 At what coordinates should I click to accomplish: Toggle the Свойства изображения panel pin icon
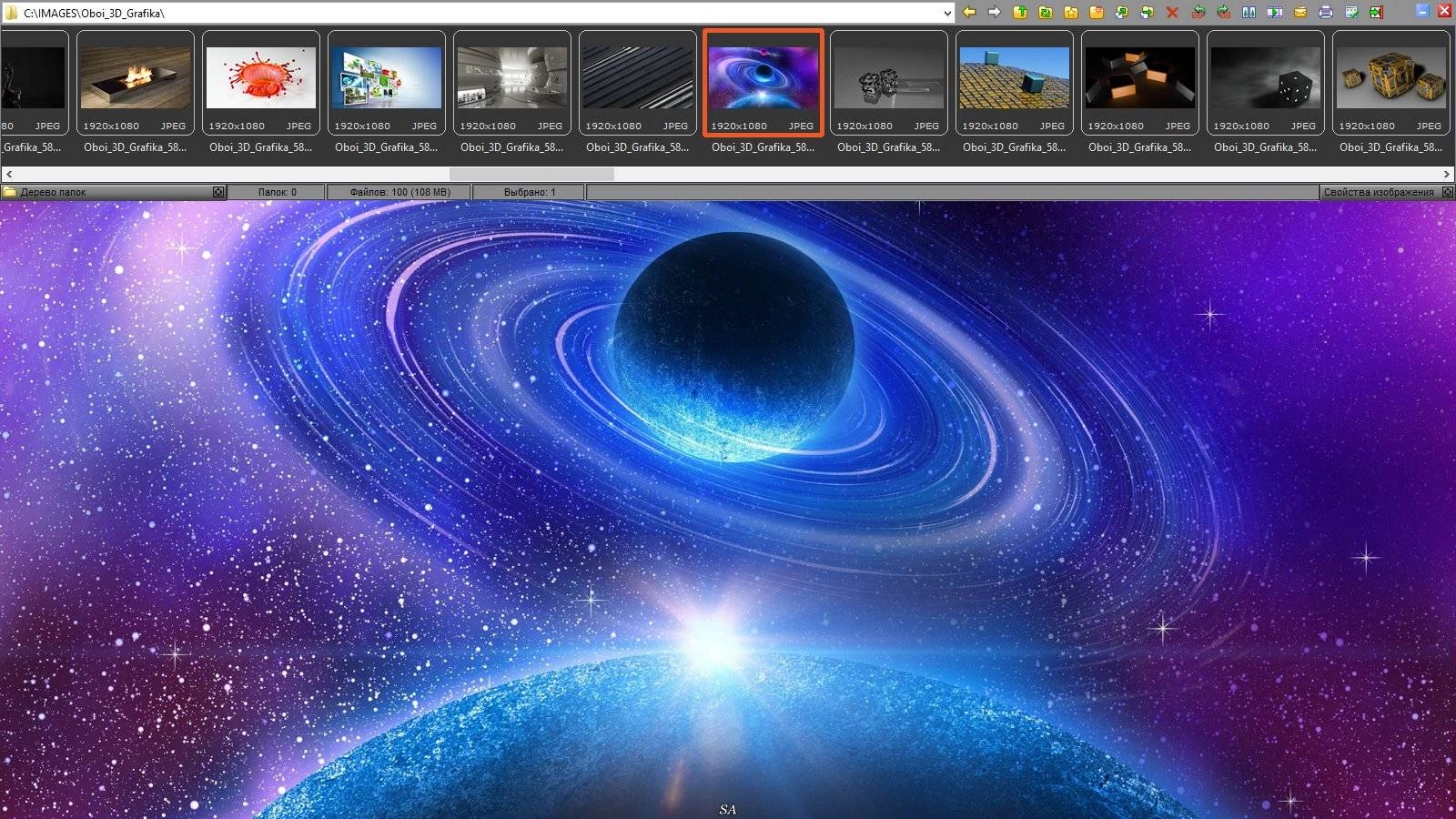pos(1448,192)
